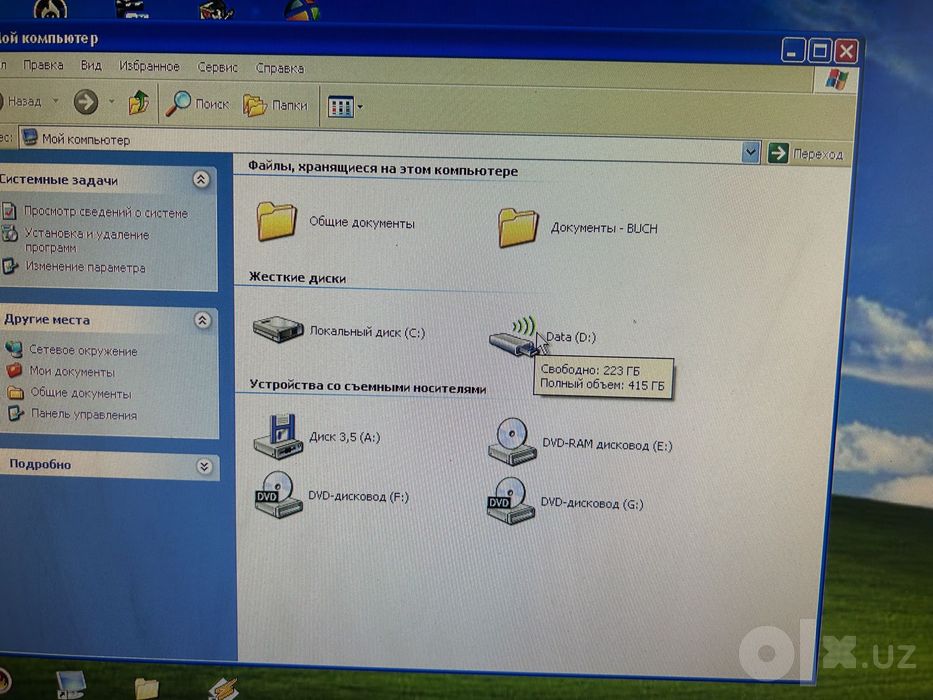This screenshot has height=700, width=933.
Task: Minimize the Мой компьютер window
Action: point(792,51)
